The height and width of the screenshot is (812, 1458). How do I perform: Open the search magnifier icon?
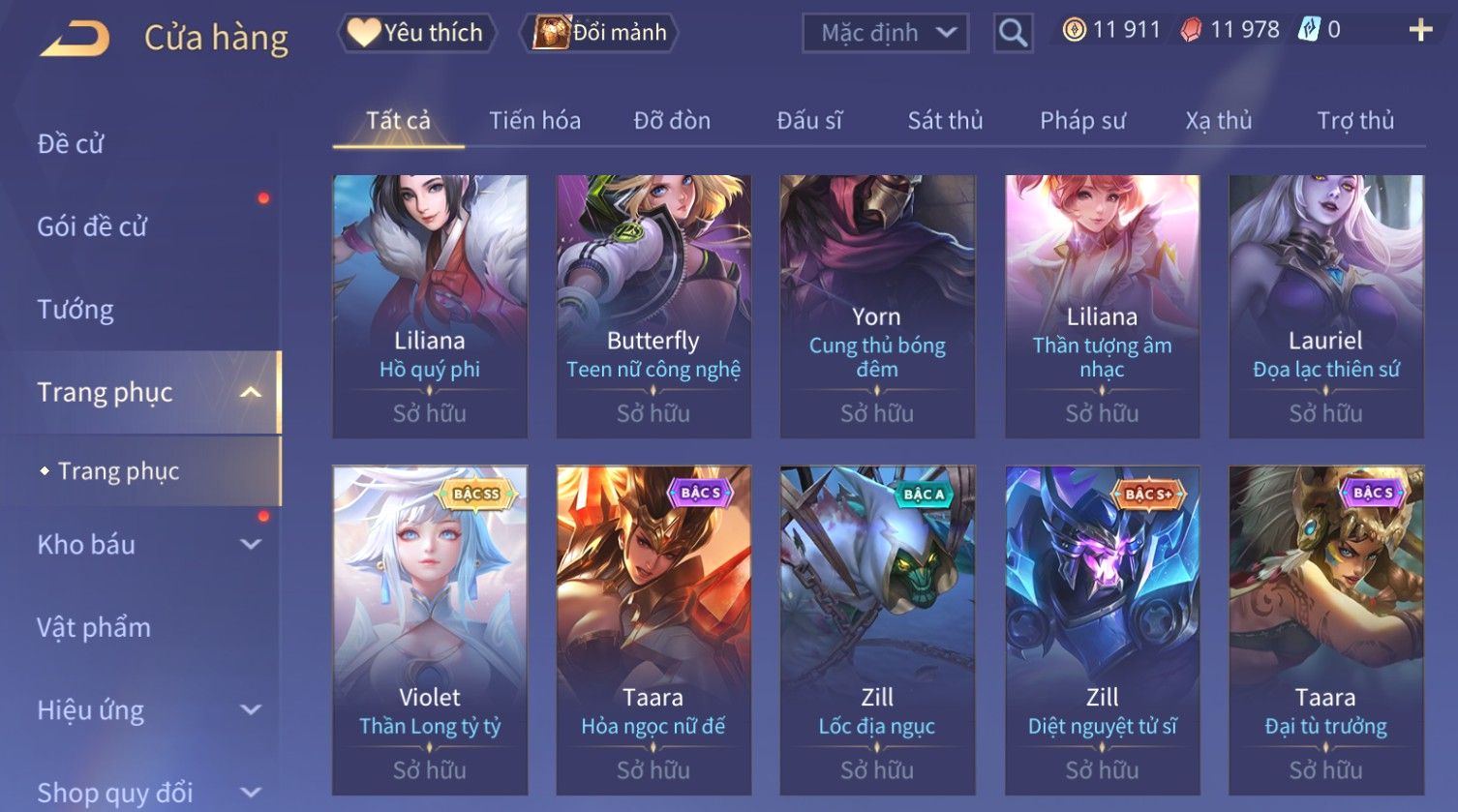pos(1013,33)
